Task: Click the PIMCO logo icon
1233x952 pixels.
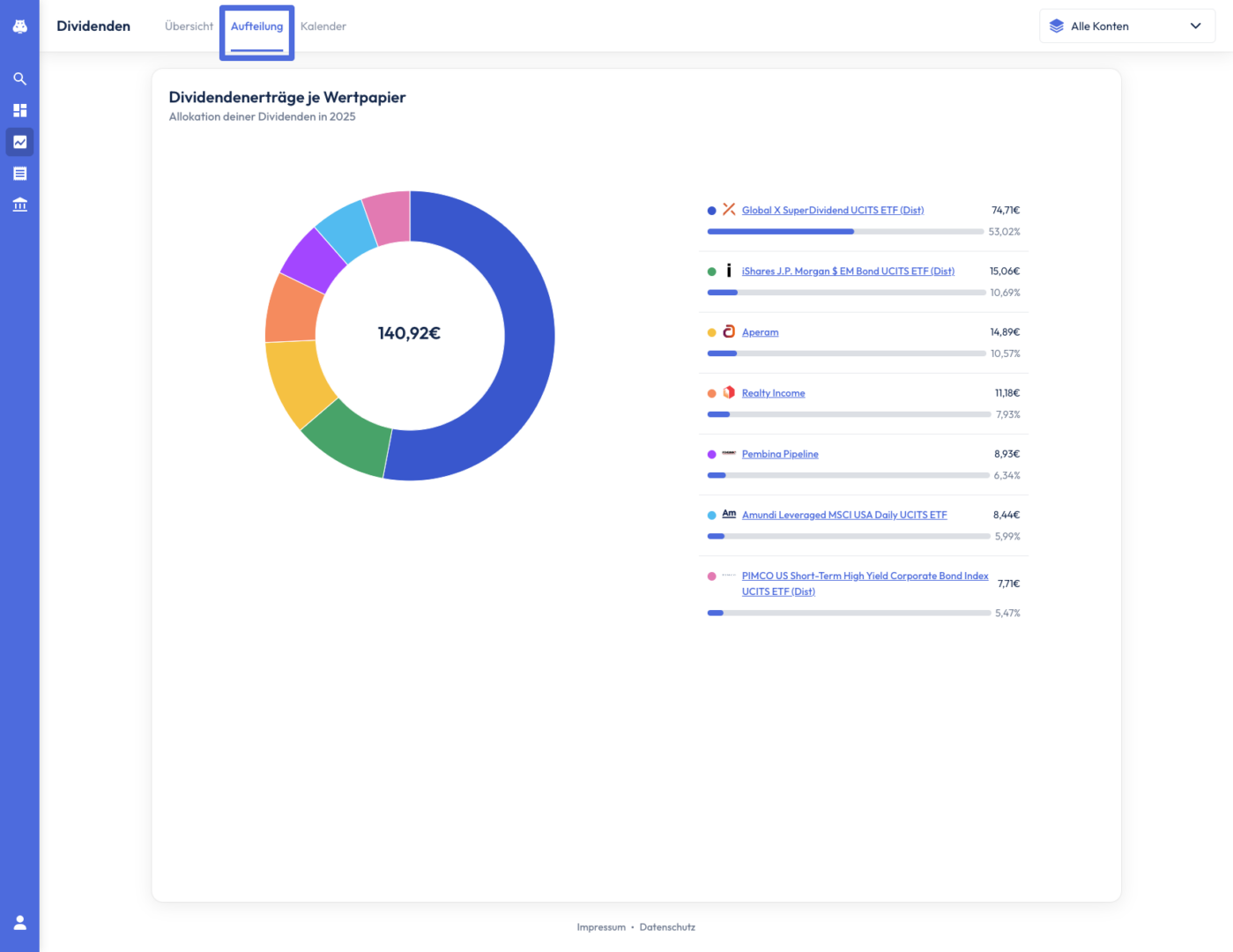Action: pos(729,575)
